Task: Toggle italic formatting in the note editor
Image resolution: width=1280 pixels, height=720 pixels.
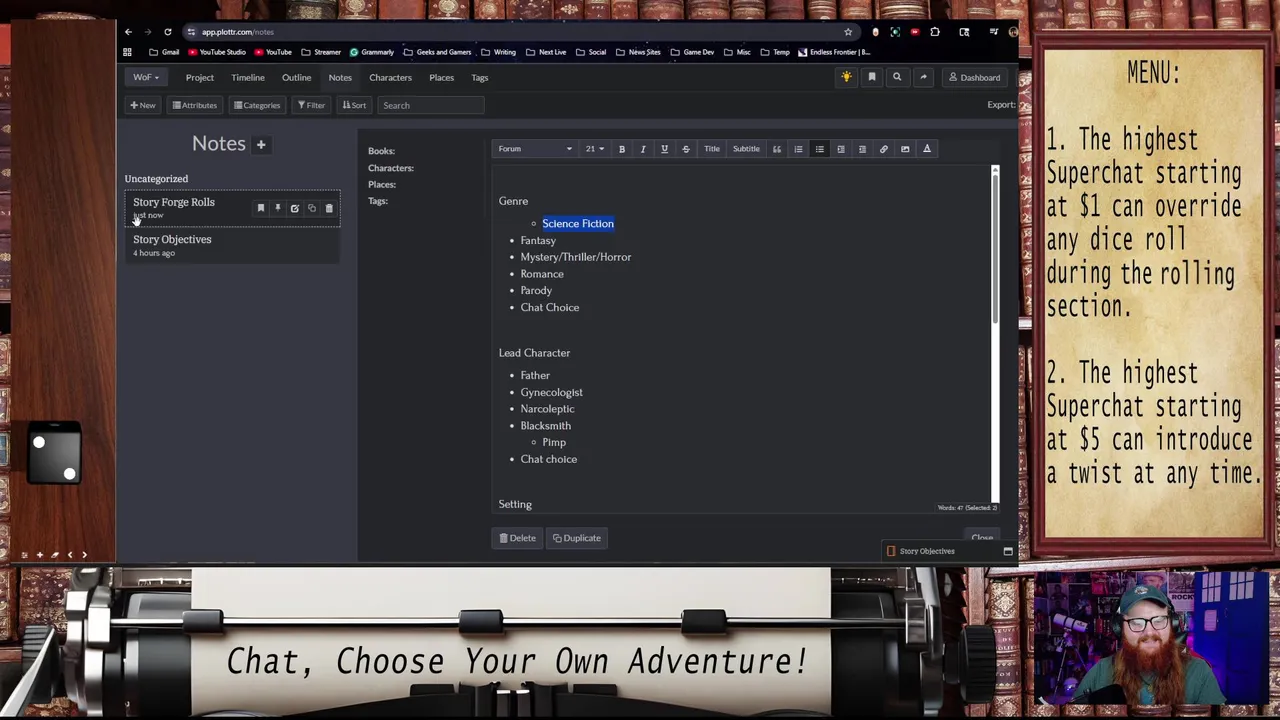Action: (x=643, y=149)
